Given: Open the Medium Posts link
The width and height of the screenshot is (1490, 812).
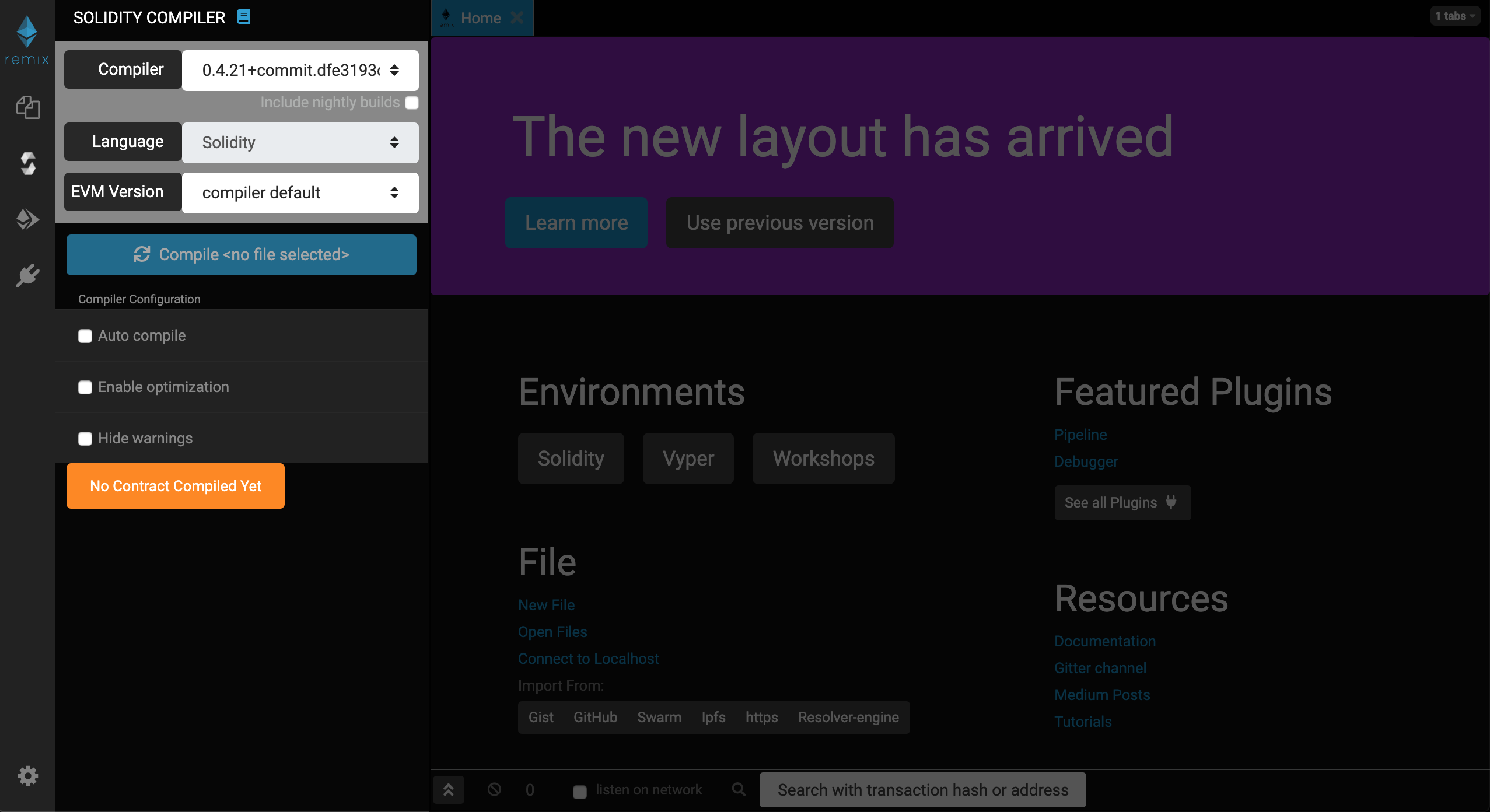Looking at the screenshot, I should coord(1102,695).
